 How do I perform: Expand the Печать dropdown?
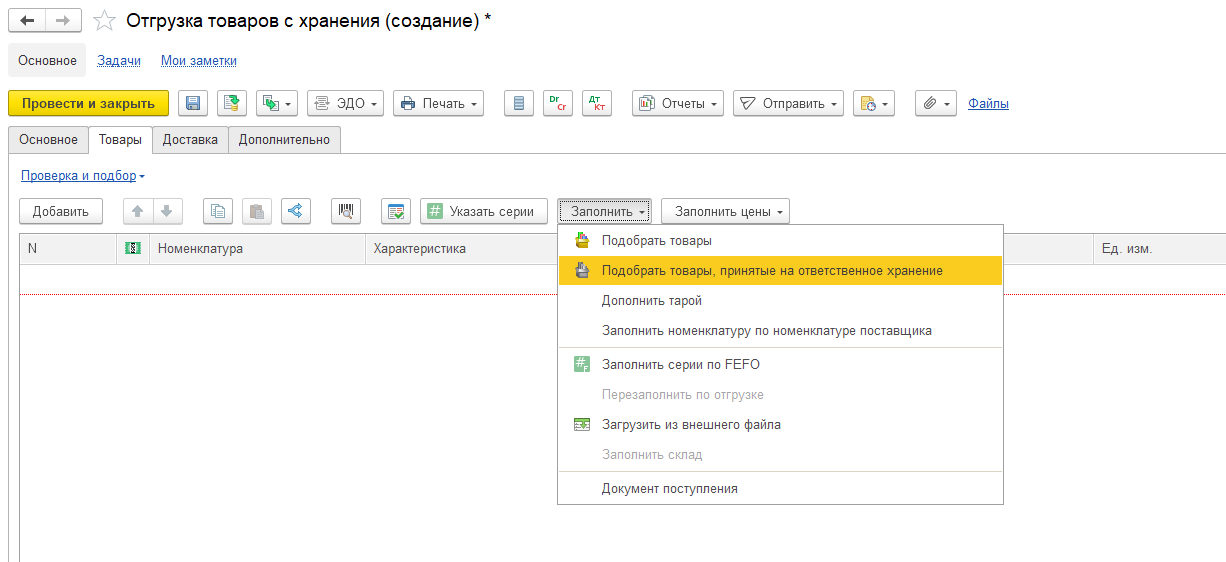[439, 103]
